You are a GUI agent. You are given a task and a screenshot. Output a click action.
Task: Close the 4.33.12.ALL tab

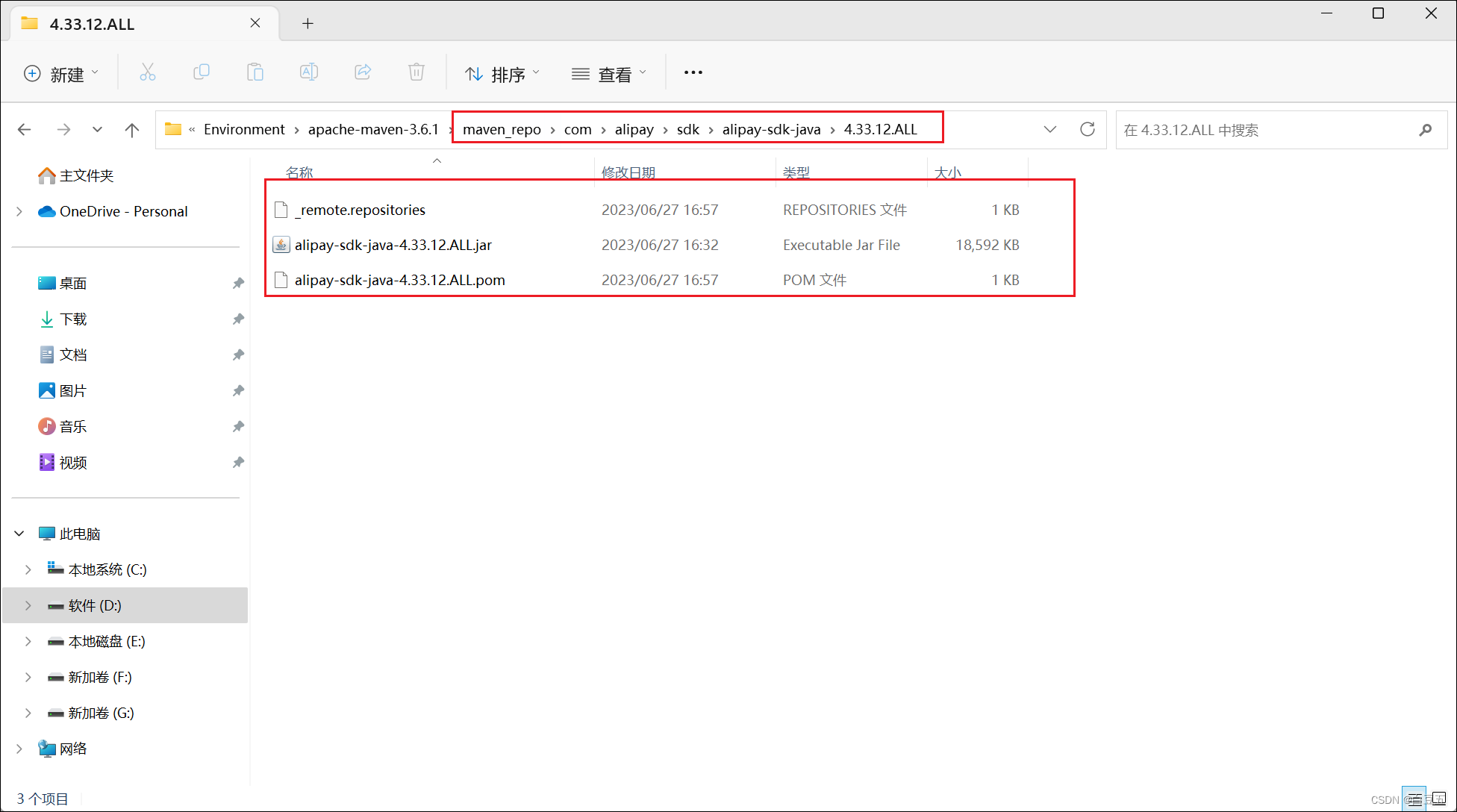tap(255, 23)
